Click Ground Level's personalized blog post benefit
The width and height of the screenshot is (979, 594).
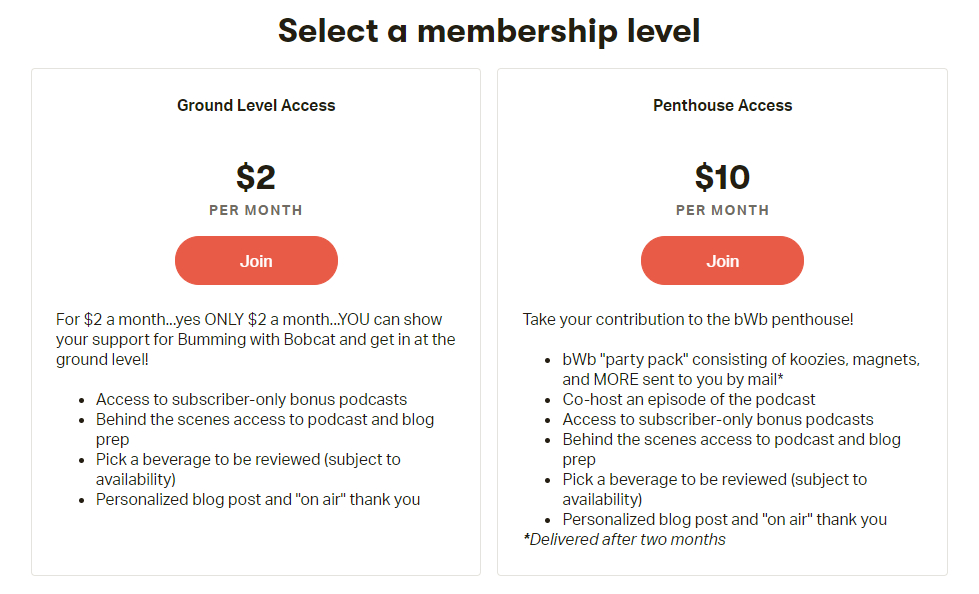(x=258, y=499)
